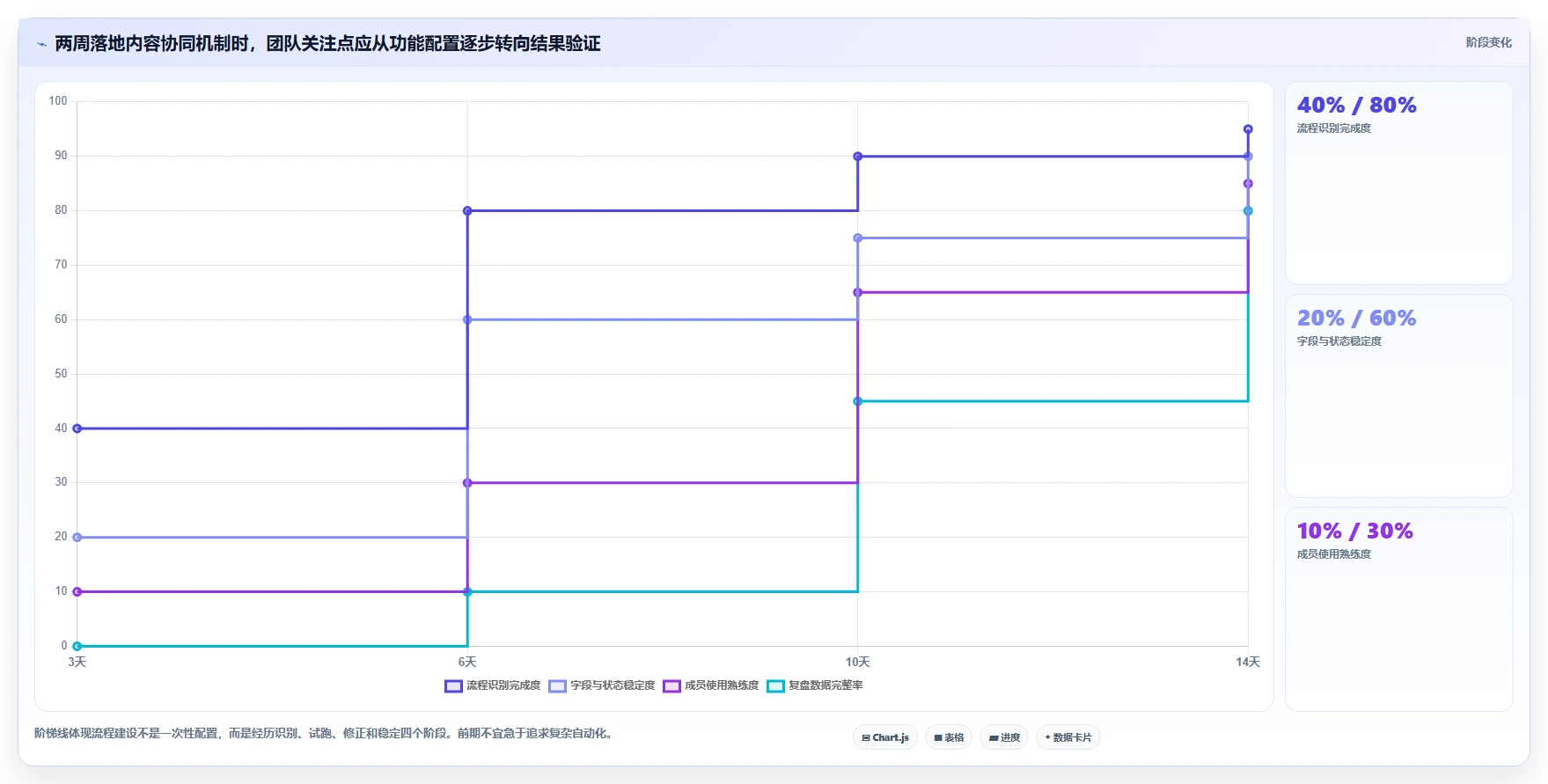Select the 流程识别完成度 point at 6天 (80)

point(467,211)
